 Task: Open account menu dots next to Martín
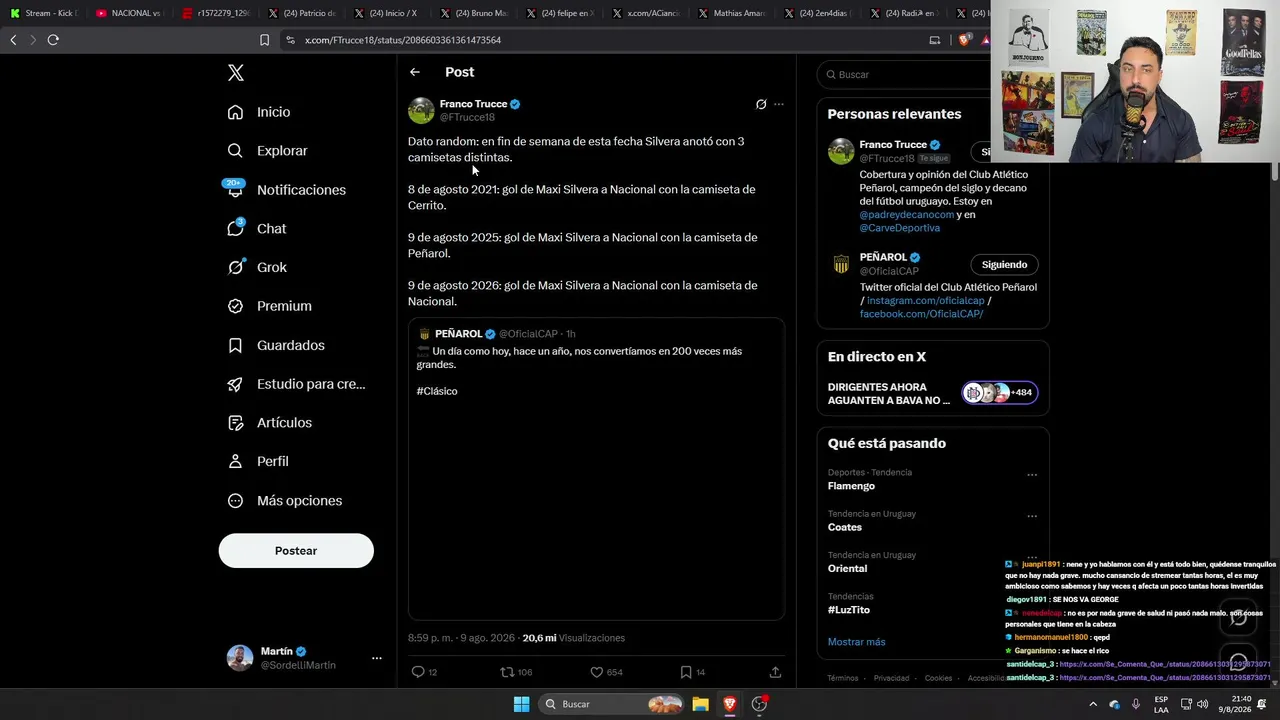(377, 658)
